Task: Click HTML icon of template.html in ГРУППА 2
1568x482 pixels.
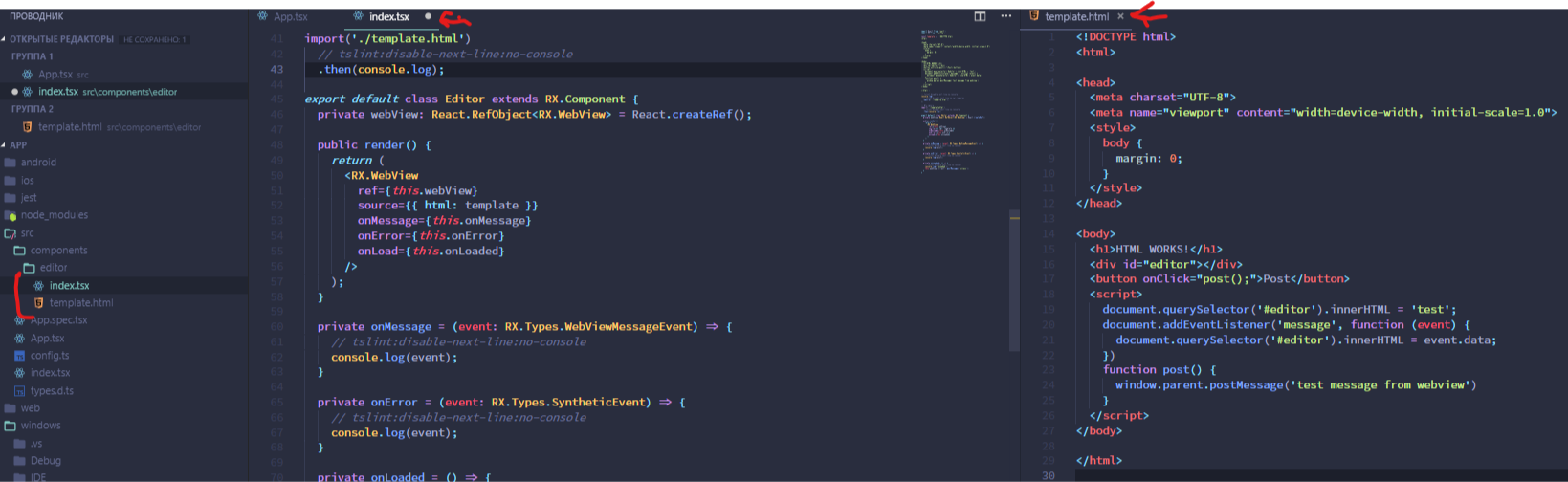Action: 27,127
